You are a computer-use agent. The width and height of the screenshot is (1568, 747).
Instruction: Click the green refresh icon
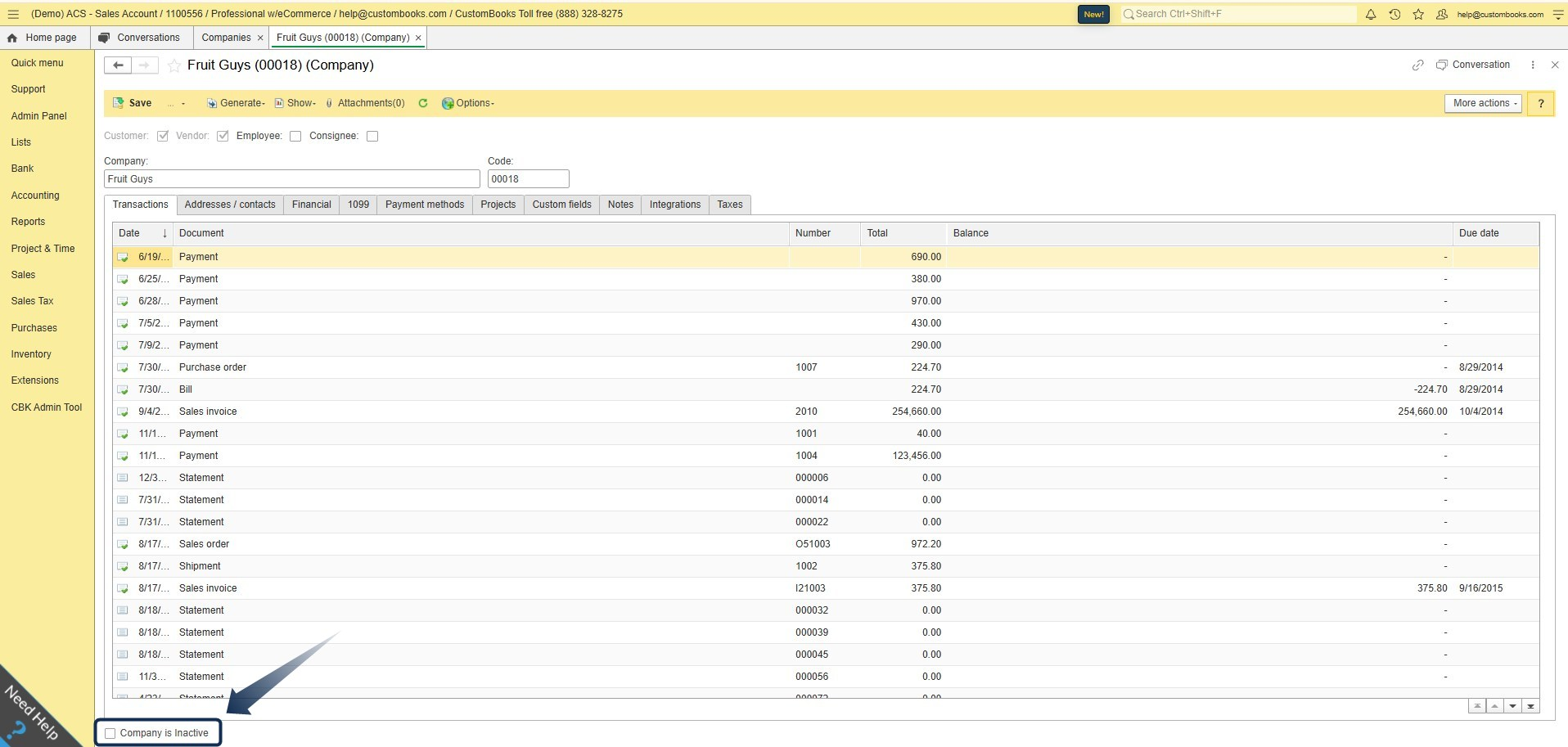(423, 103)
